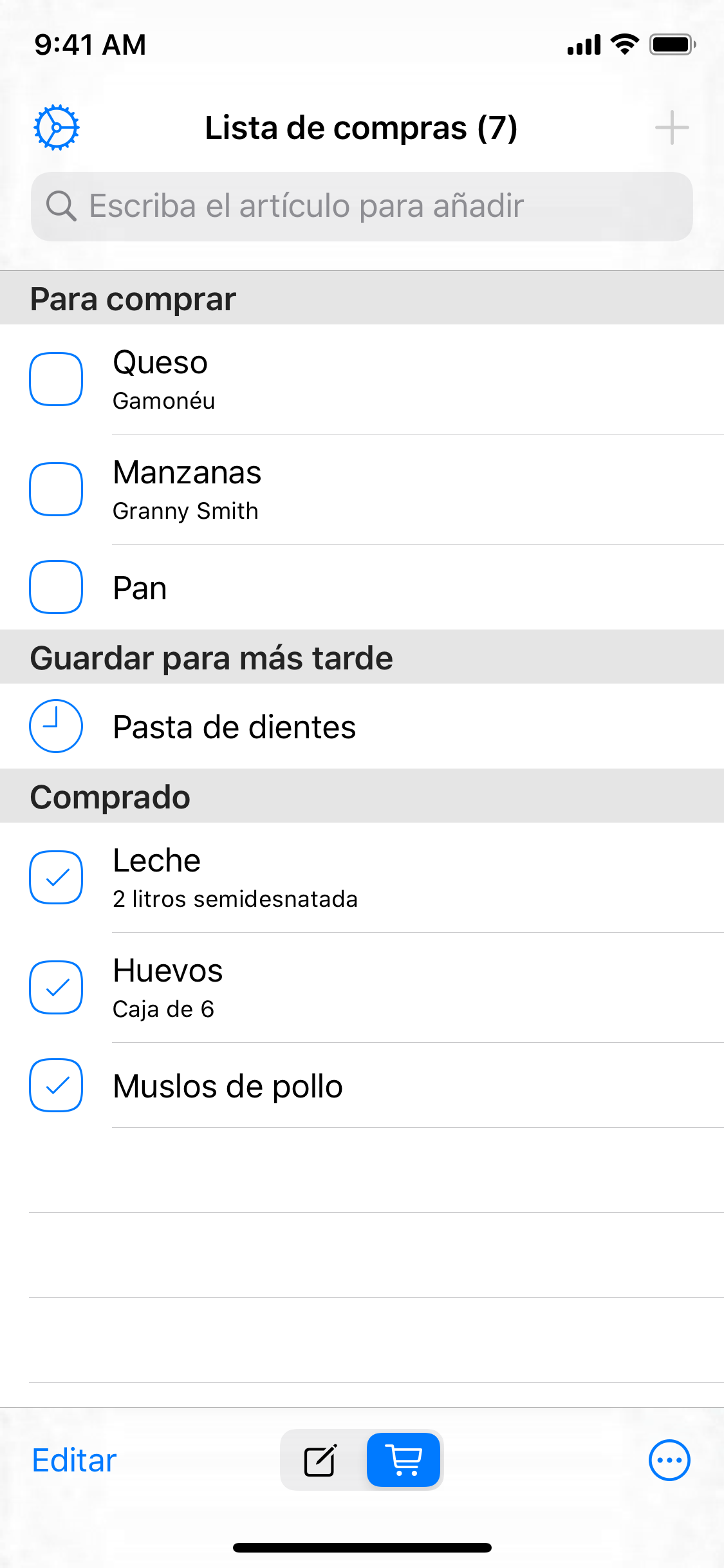Tap the Editar button
This screenshot has width=724, height=1568.
point(75,1461)
